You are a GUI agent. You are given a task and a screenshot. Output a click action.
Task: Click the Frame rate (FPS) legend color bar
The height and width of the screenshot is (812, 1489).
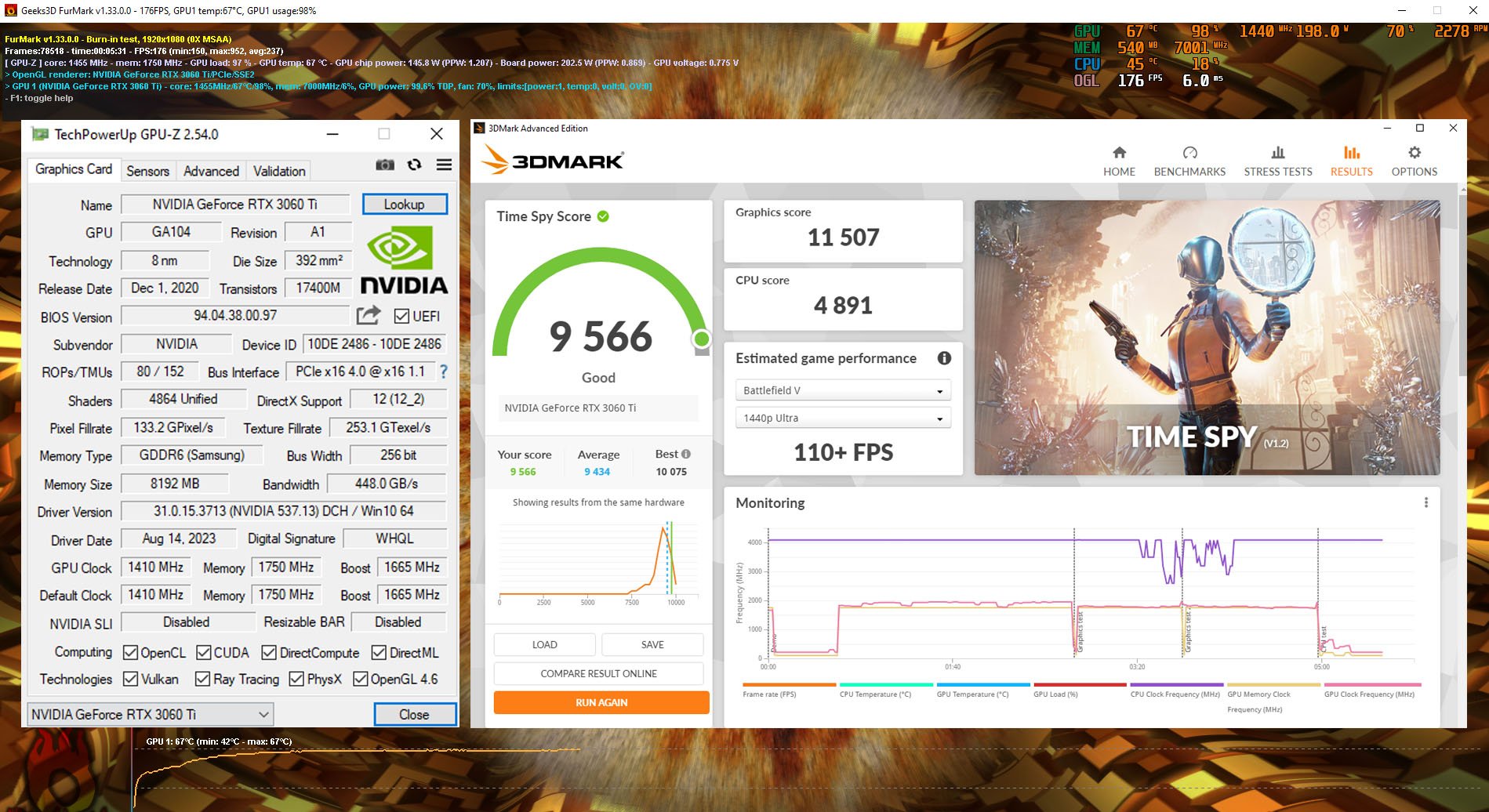pos(789,684)
